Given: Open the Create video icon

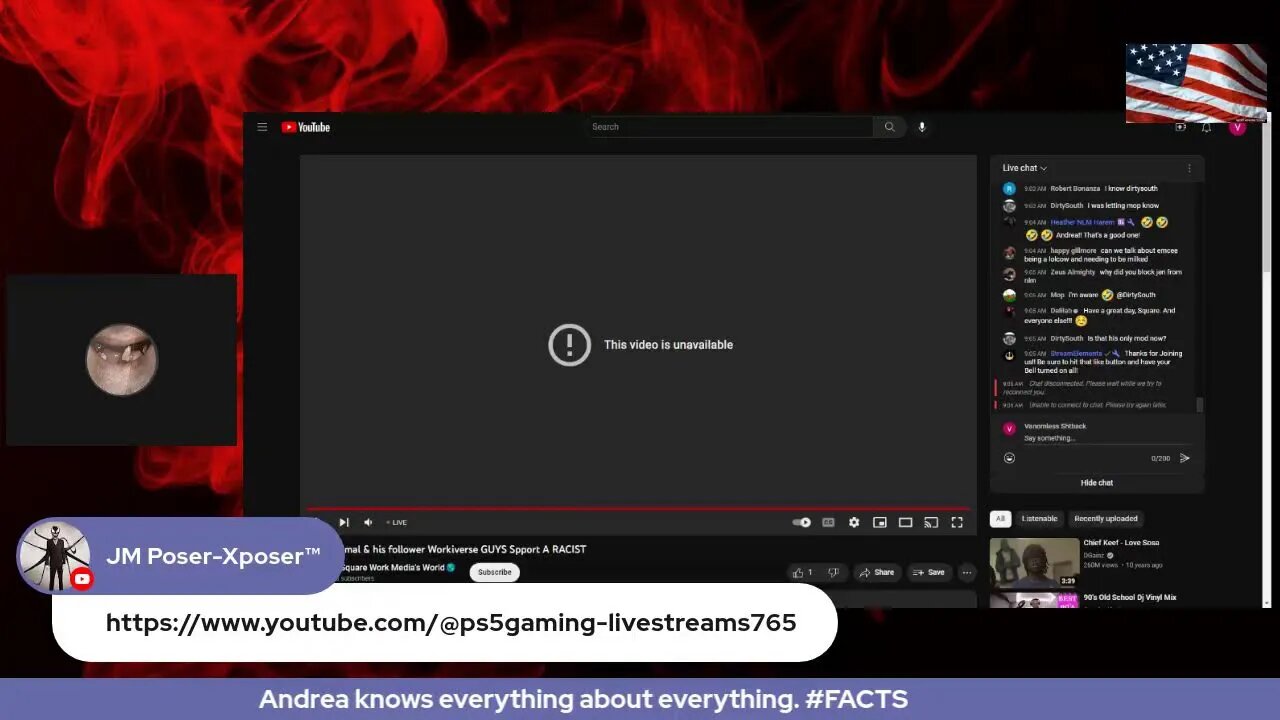Looking at the screenshot, I should [x=1180, y=127].
